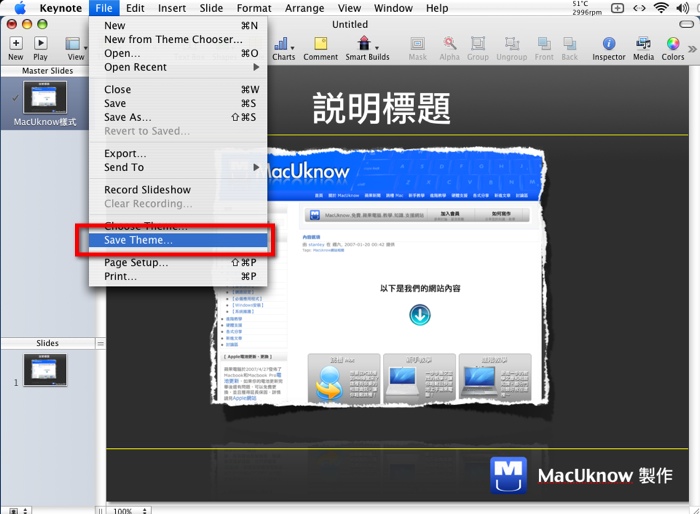The width and height of the screenshot is (700, 514).
Task: Click the sync arrows menu bar icon
Action: click(639, 8)
